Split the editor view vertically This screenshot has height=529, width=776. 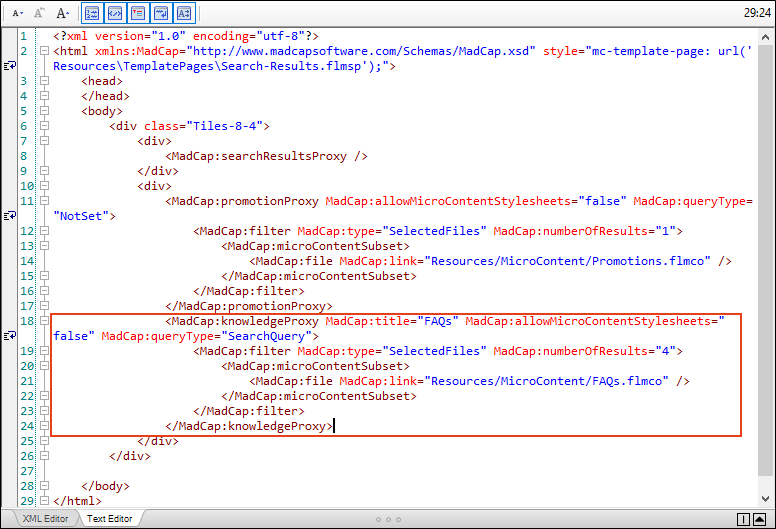(x=743, y=519)
